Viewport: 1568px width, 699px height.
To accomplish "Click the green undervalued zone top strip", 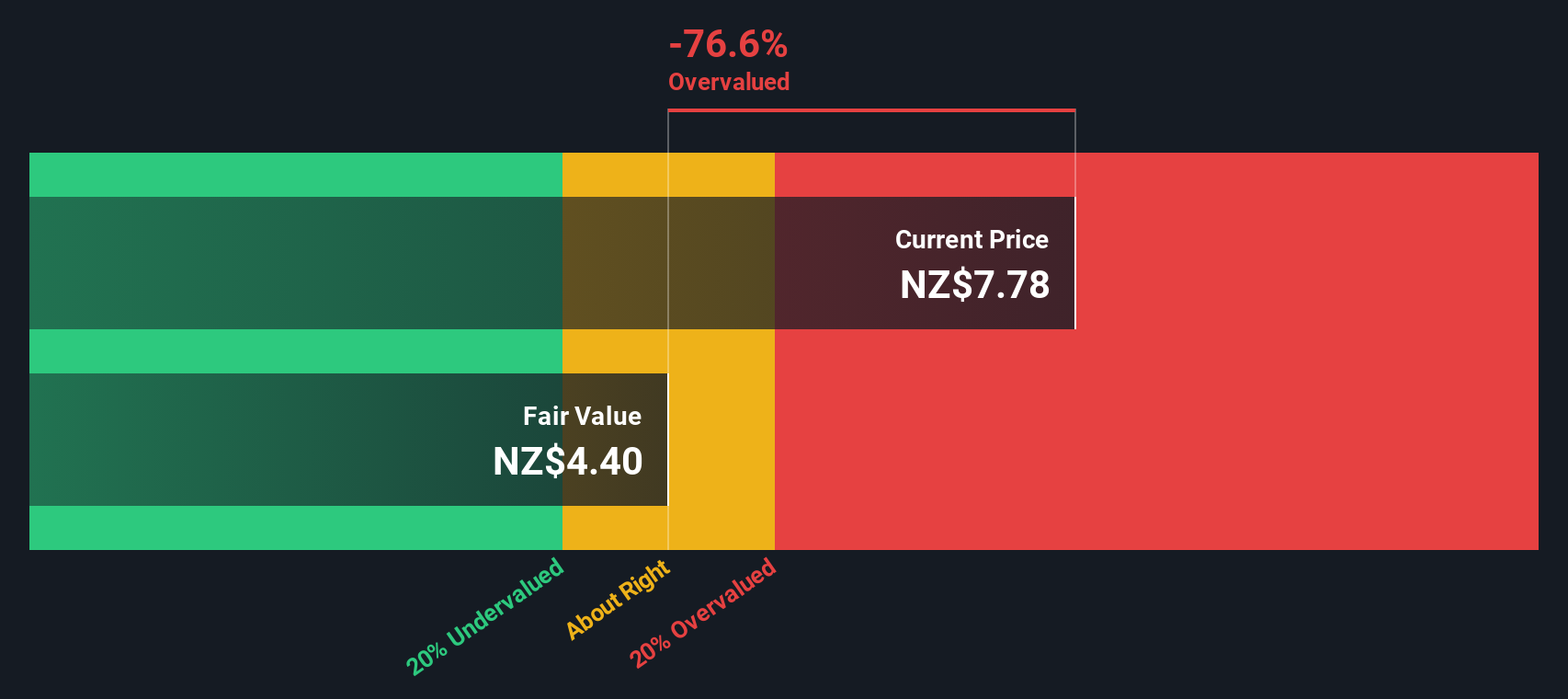I will click(x=296, y=175).
